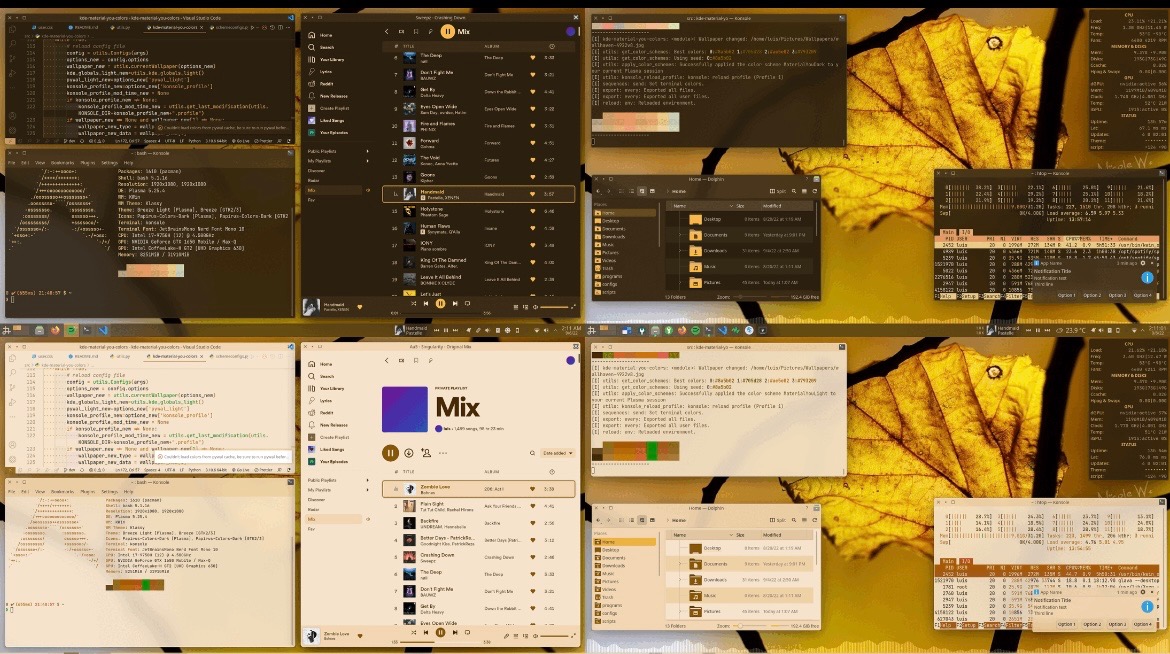Click Home in dark Spotify sidebar
This screenshot has height=654, width=1170.
click(321, 35)
